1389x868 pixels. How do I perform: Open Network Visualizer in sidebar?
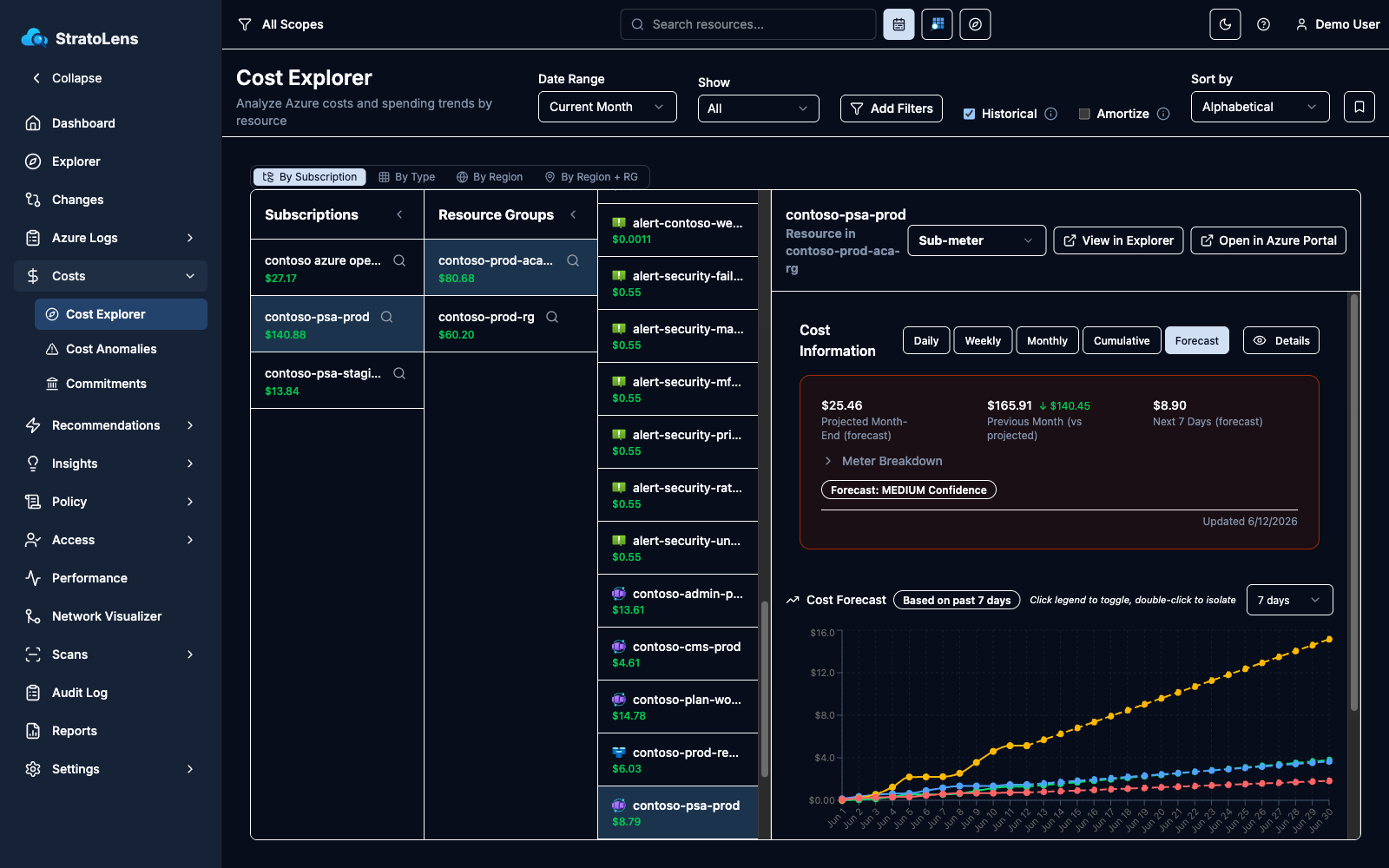tap(110, 616)
